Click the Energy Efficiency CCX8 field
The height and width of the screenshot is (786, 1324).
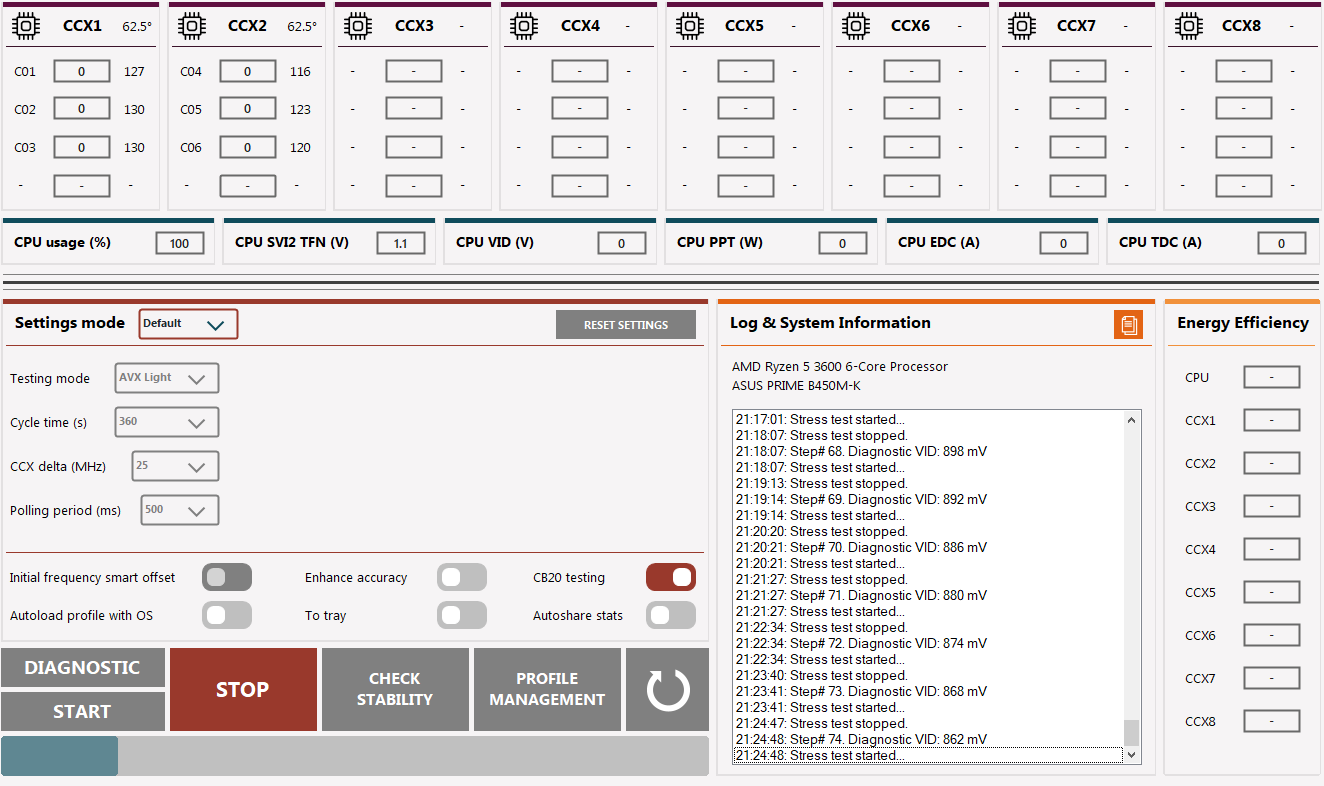coord(1272,721)
